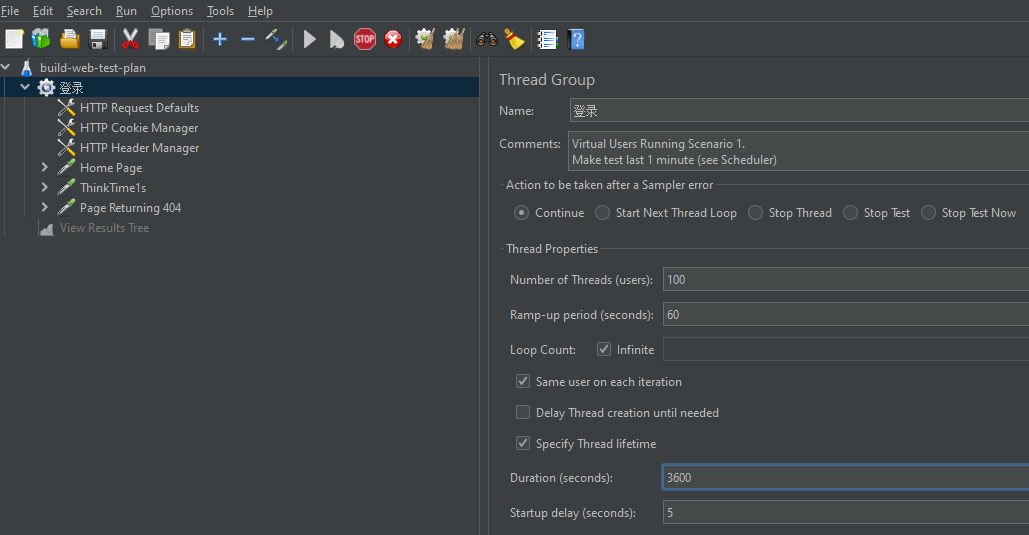Toggle Same user on each iteration
Screen dimensions: 1029x535
523,381
